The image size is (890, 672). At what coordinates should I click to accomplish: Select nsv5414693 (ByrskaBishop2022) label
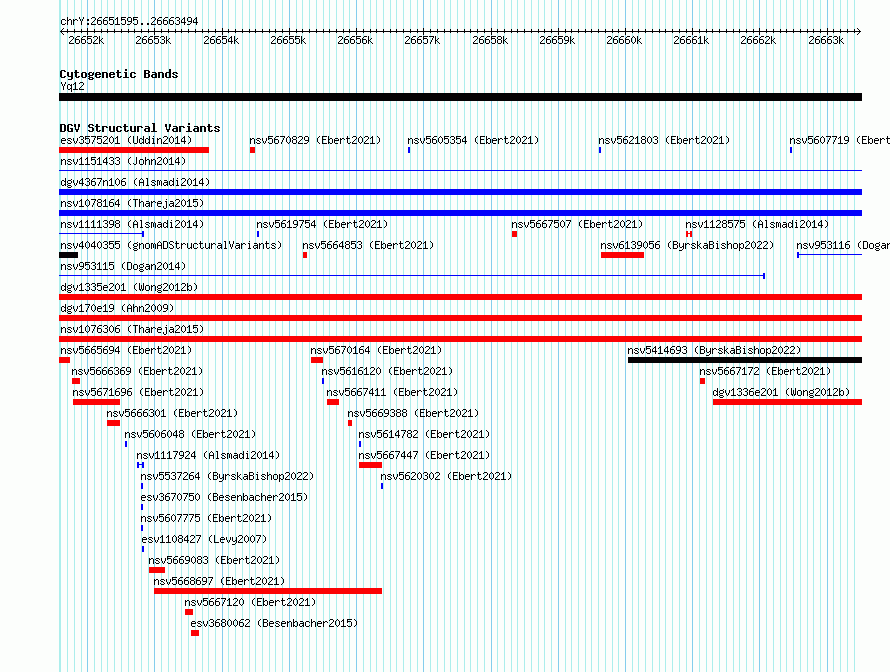pyautogui.click(x=714, y=350)
